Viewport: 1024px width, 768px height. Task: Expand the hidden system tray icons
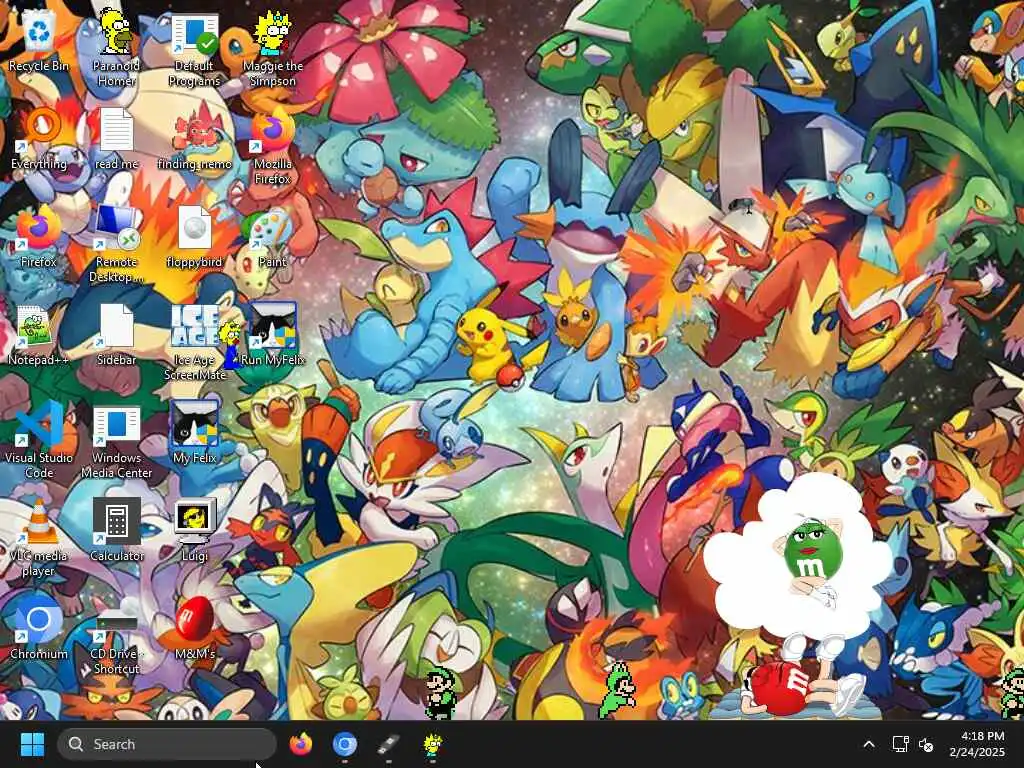869,744
